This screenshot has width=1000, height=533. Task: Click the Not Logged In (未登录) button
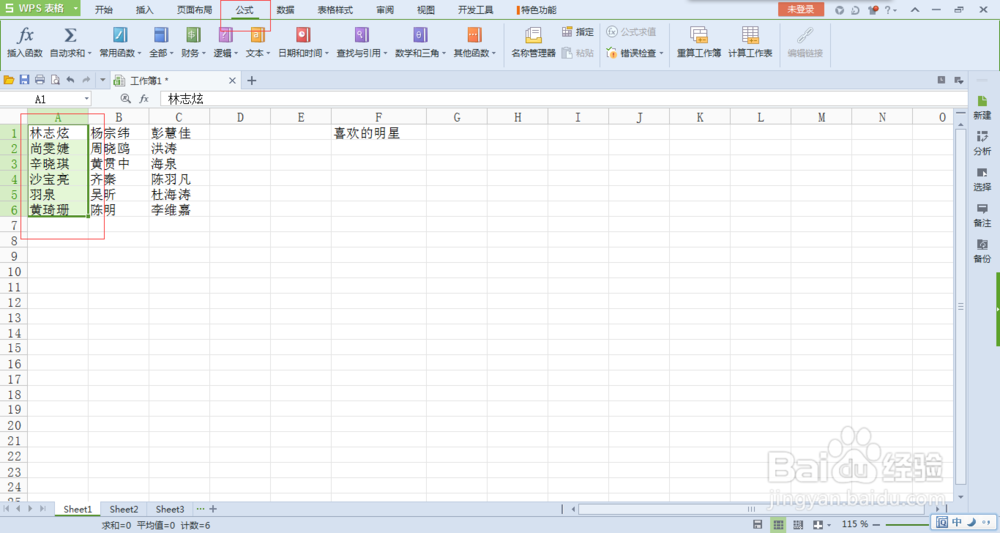(801, 10)
